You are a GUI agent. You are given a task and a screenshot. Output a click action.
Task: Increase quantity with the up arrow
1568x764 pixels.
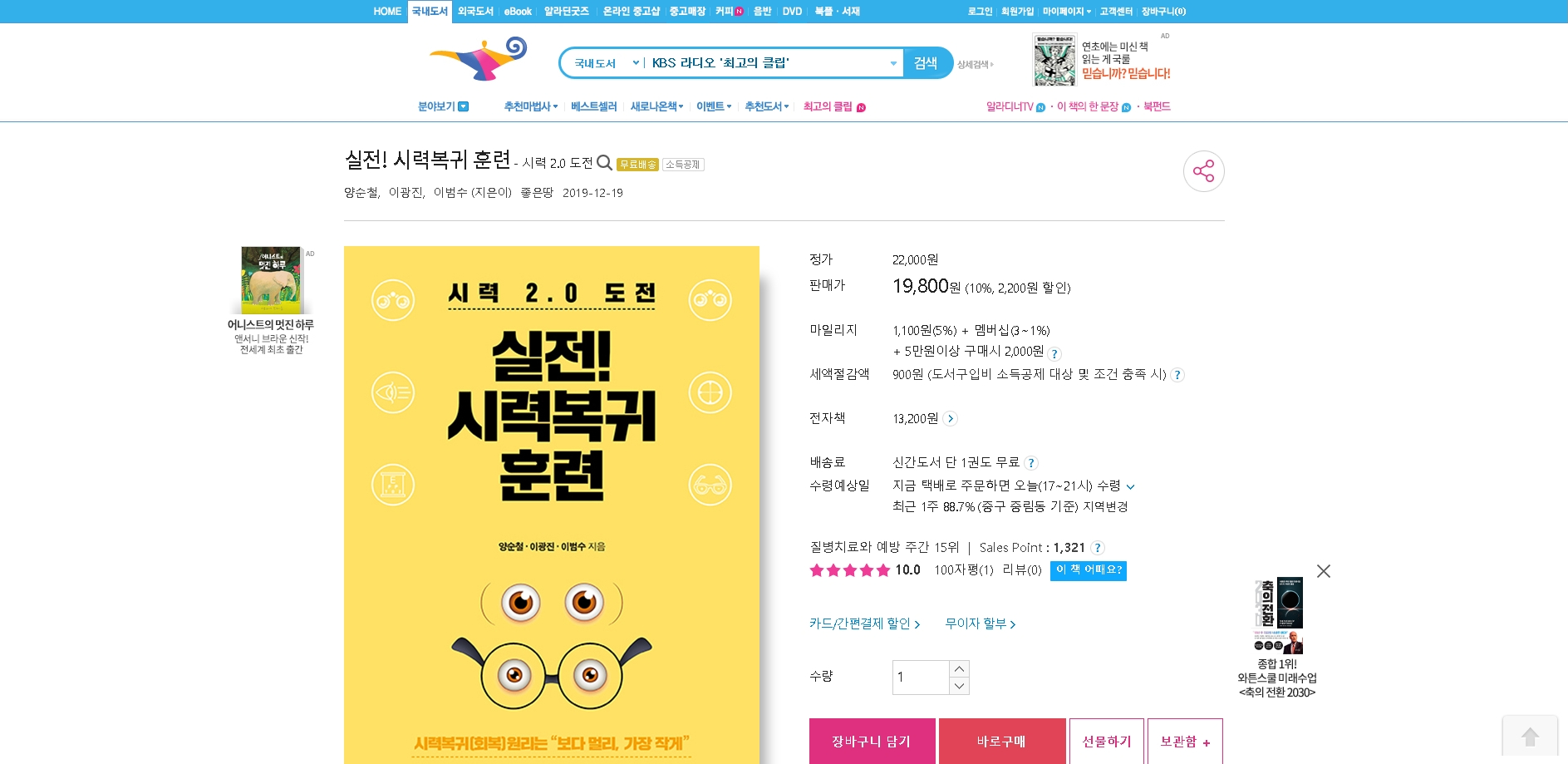[959, 669]
